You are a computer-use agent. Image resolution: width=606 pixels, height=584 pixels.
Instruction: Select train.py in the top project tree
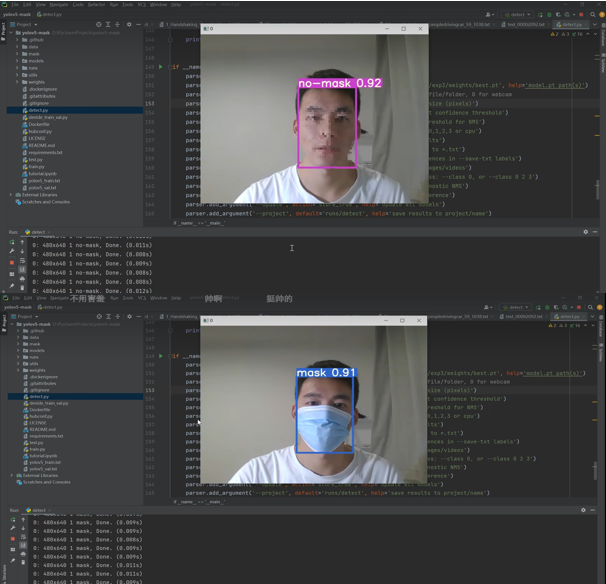coord(35,166)
